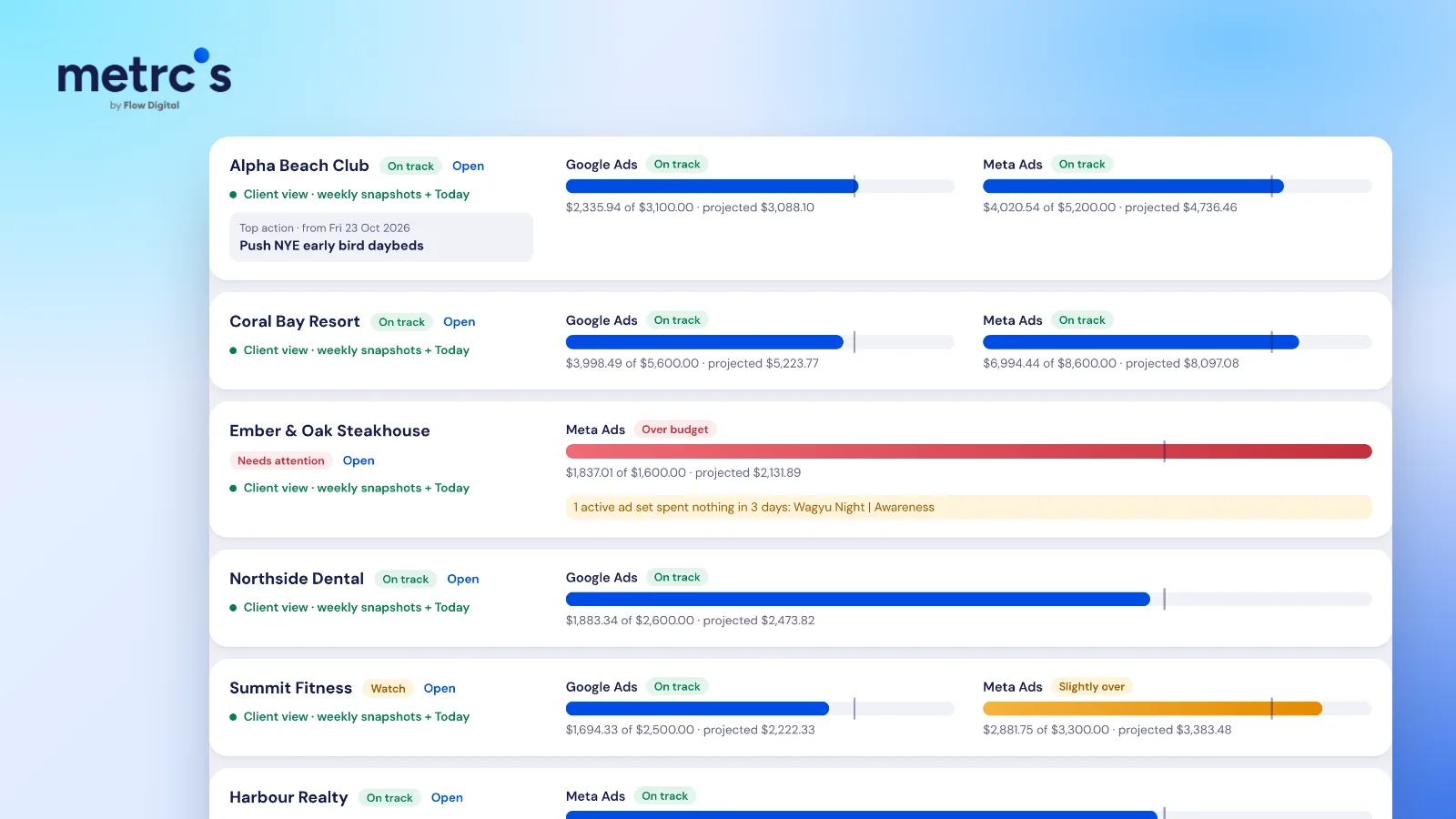Click Coral Bay Resort Google Ads progress bar
The height and width of the screenshot is (819, 1456).
coord(760,342)
